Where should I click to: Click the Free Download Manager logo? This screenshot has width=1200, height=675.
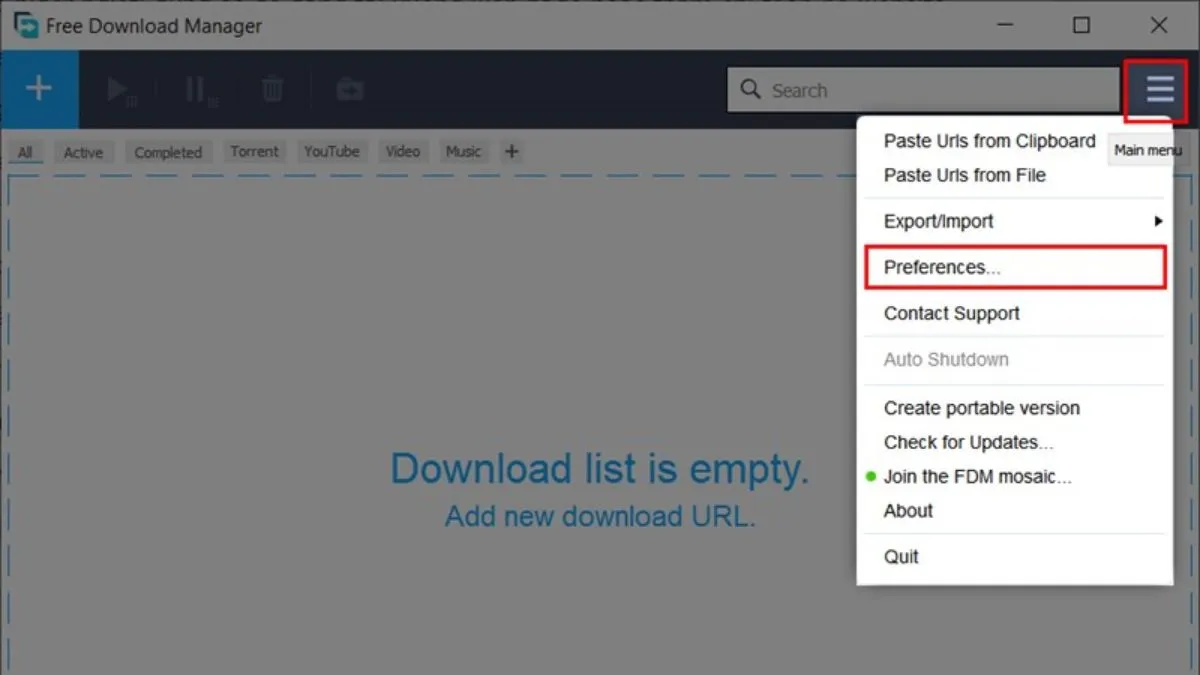[x=25, y=25]
